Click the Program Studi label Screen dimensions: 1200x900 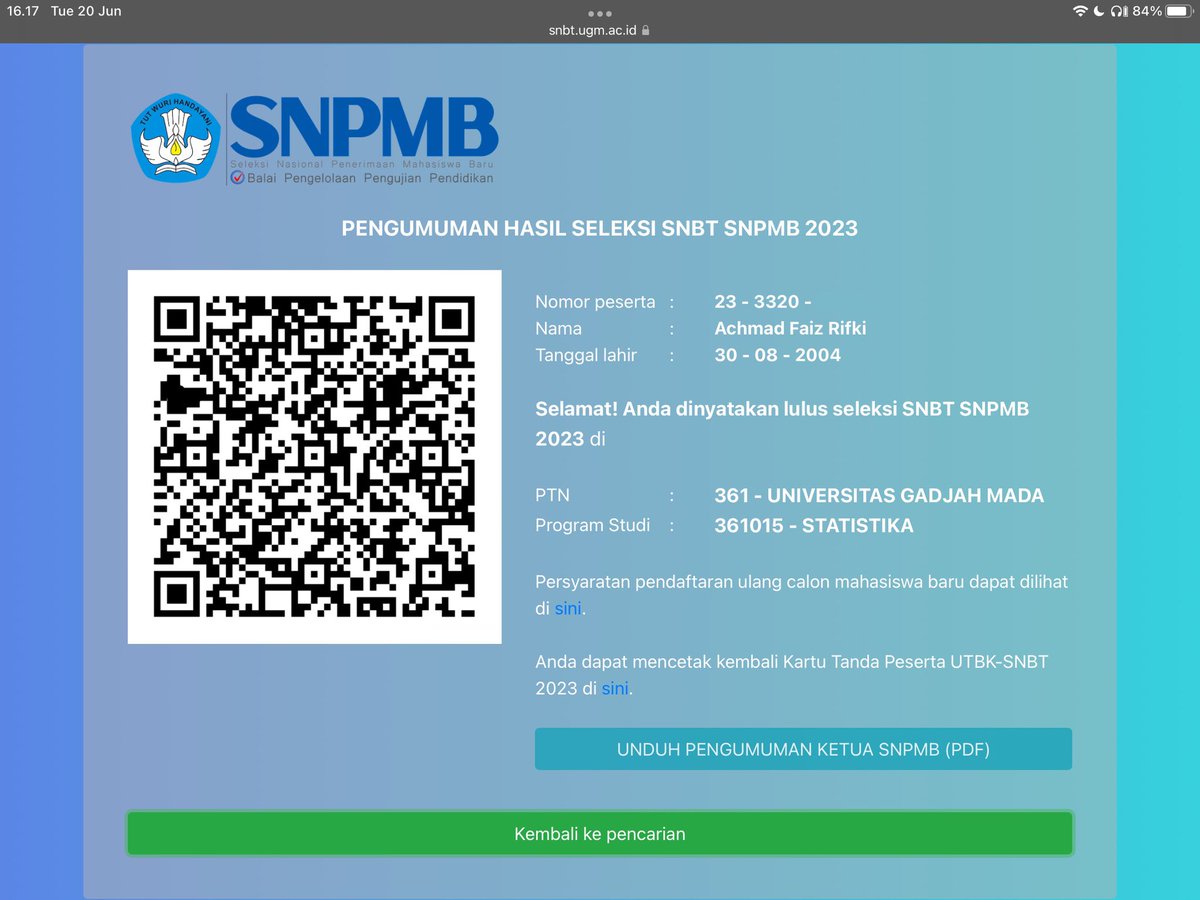click(593, 525)
